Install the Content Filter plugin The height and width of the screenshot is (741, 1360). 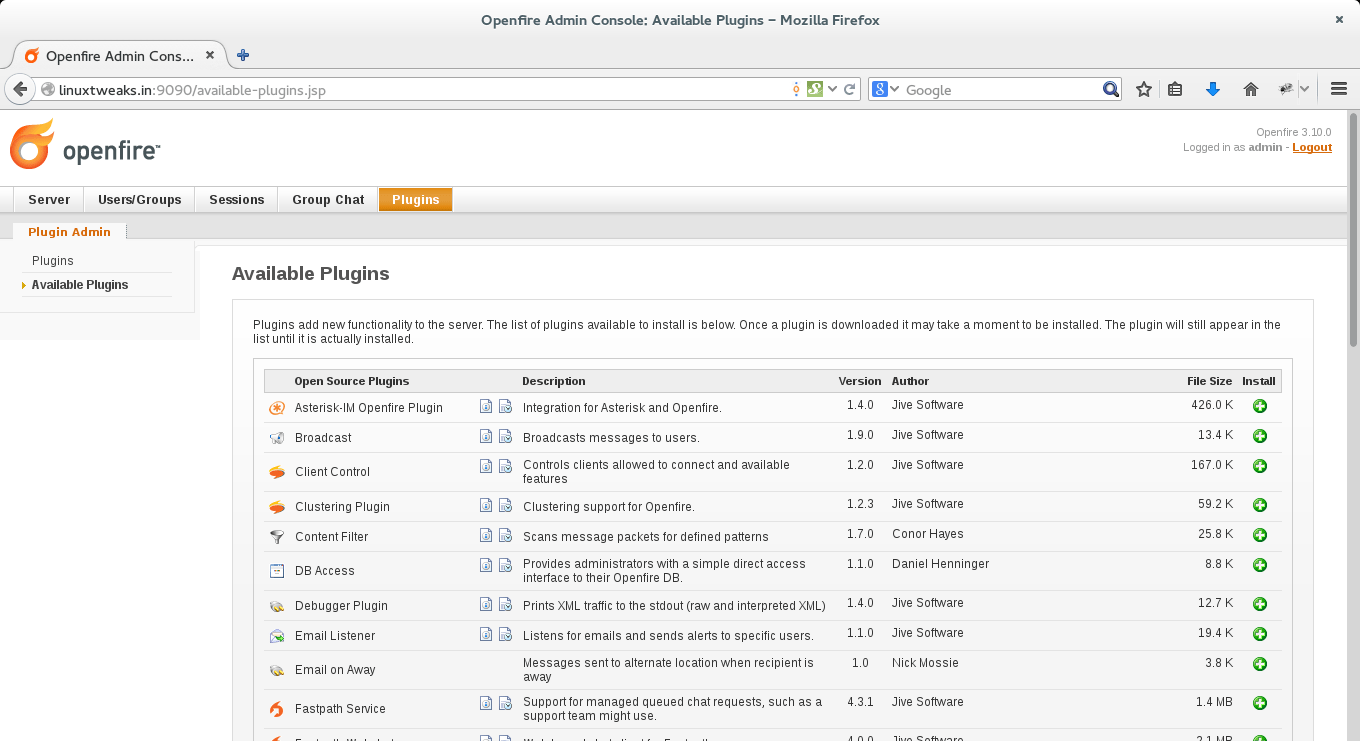point(1260,536)
